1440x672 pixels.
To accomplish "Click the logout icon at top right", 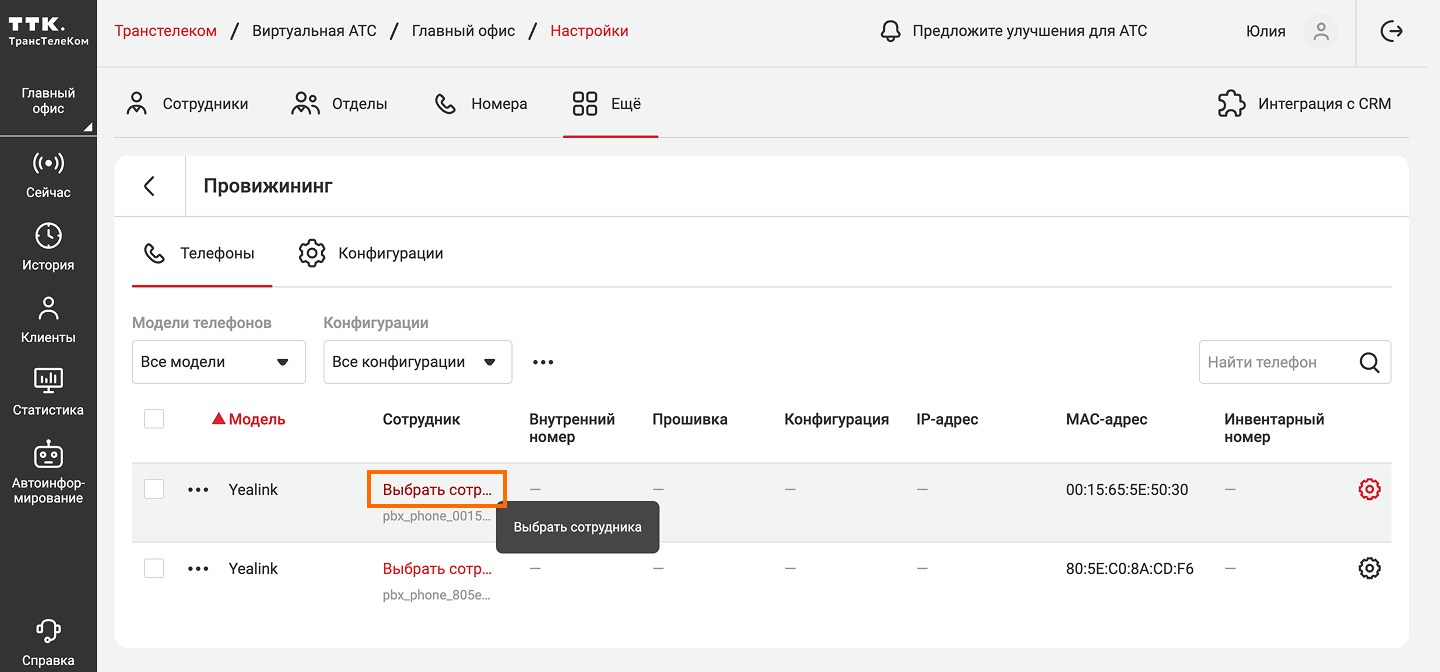I will click(1391, 31).
